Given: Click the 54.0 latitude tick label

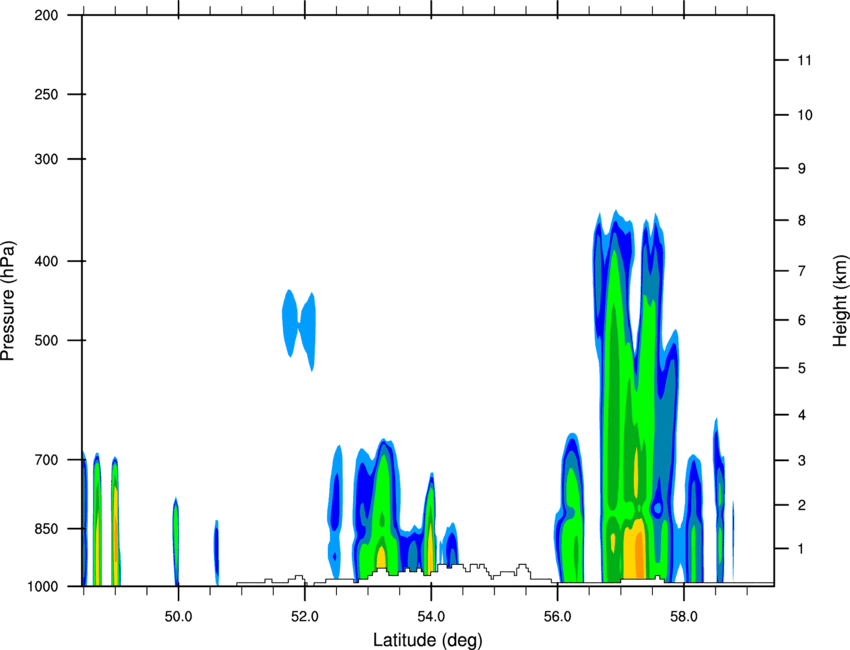Looking at the screenshot, I should 431,617.
